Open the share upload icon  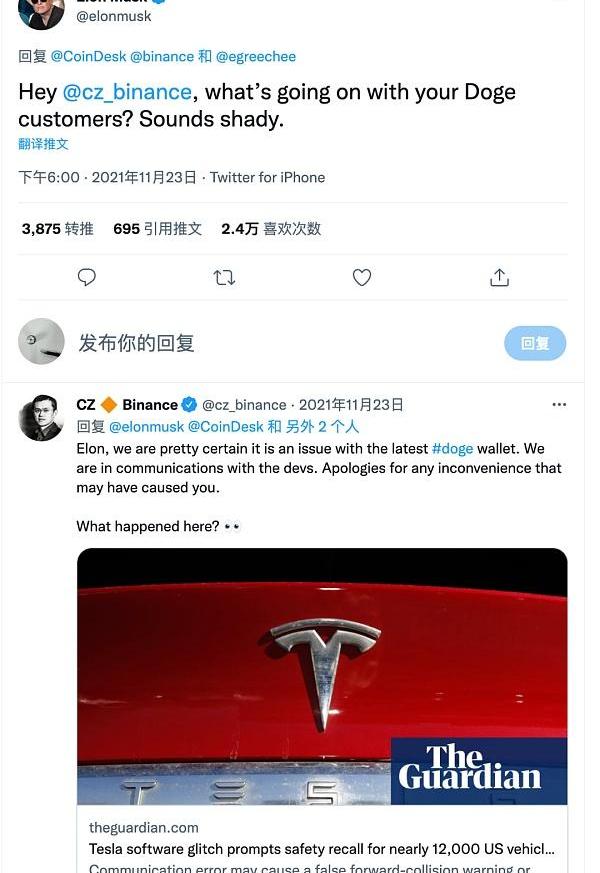499,277
